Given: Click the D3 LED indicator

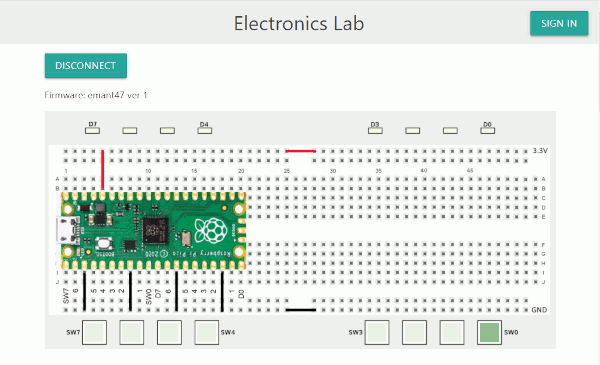Looking at the screenshot, I should (375, 130).
